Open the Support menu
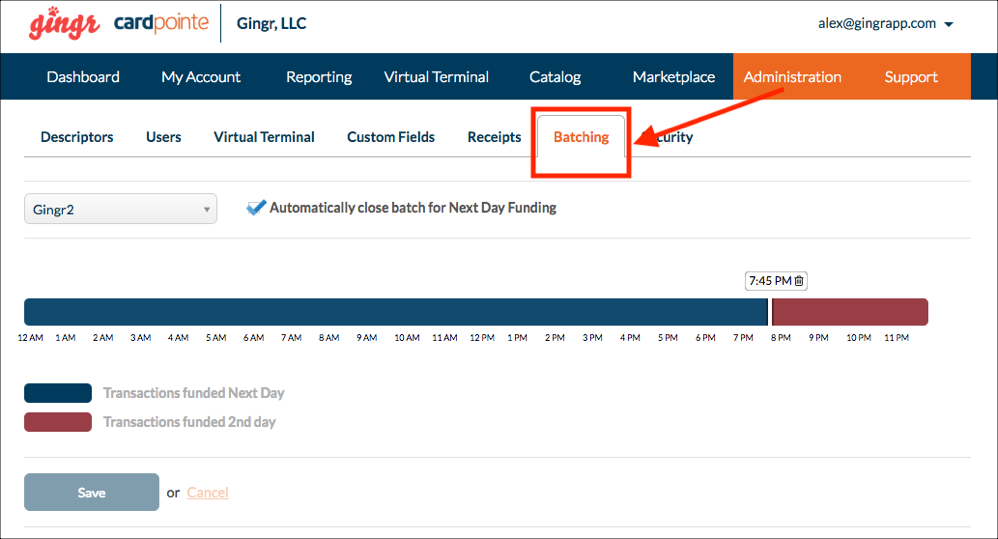This screenshot has width=998, height=539. (911, 76)
